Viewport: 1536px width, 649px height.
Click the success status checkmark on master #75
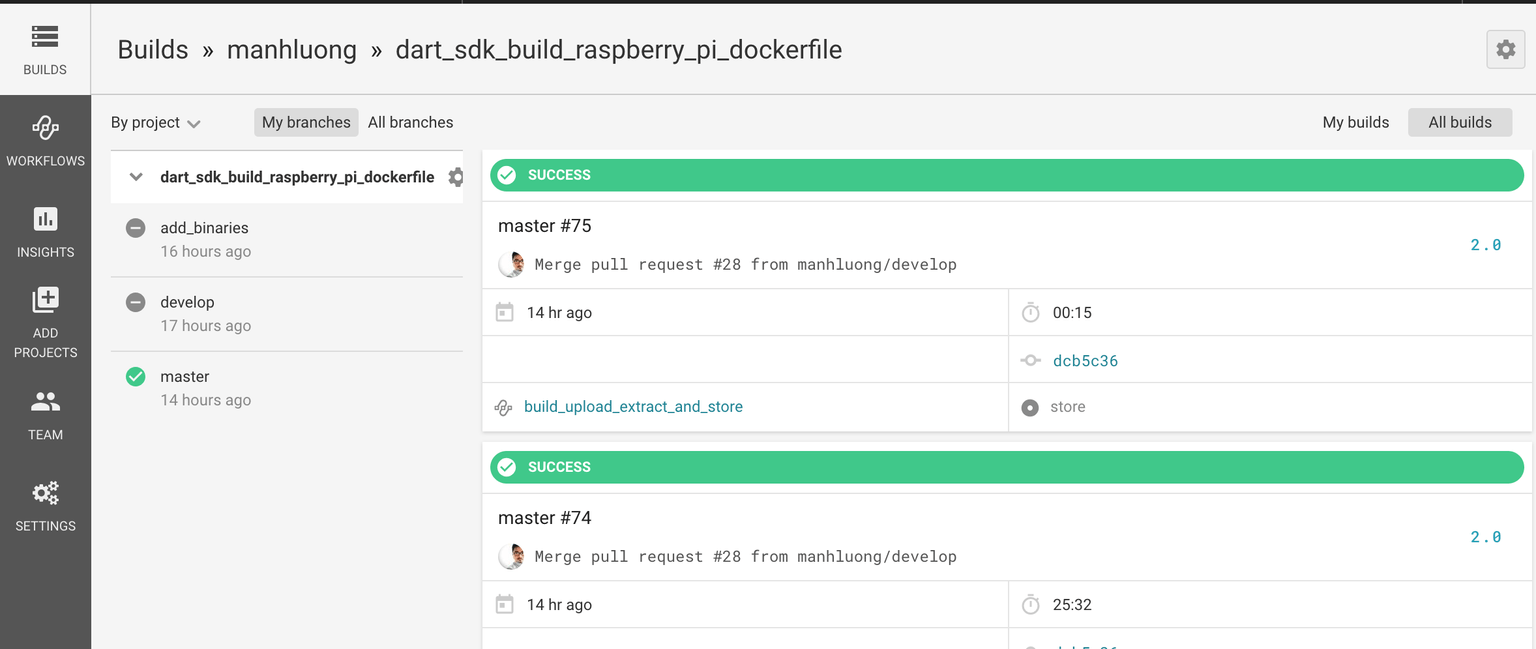click(507, 174)
